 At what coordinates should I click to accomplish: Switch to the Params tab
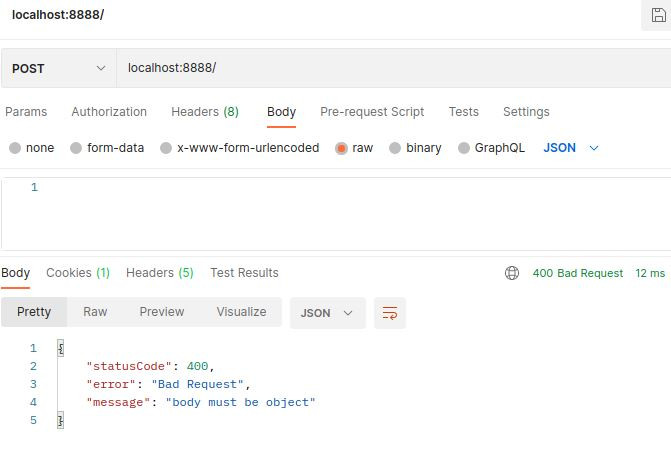[26, 112]
